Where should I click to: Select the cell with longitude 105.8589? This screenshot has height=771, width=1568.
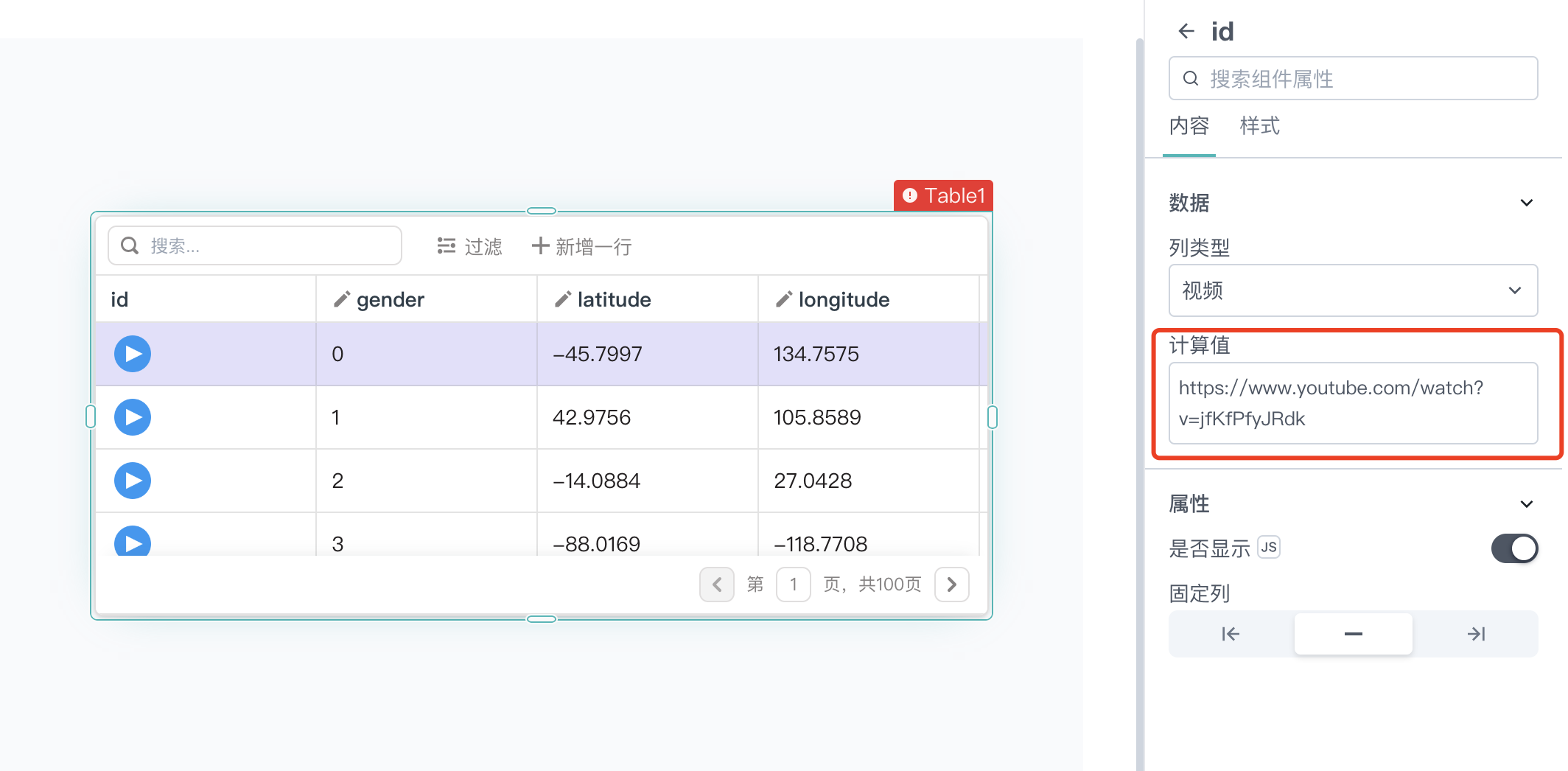pos(869,417)
